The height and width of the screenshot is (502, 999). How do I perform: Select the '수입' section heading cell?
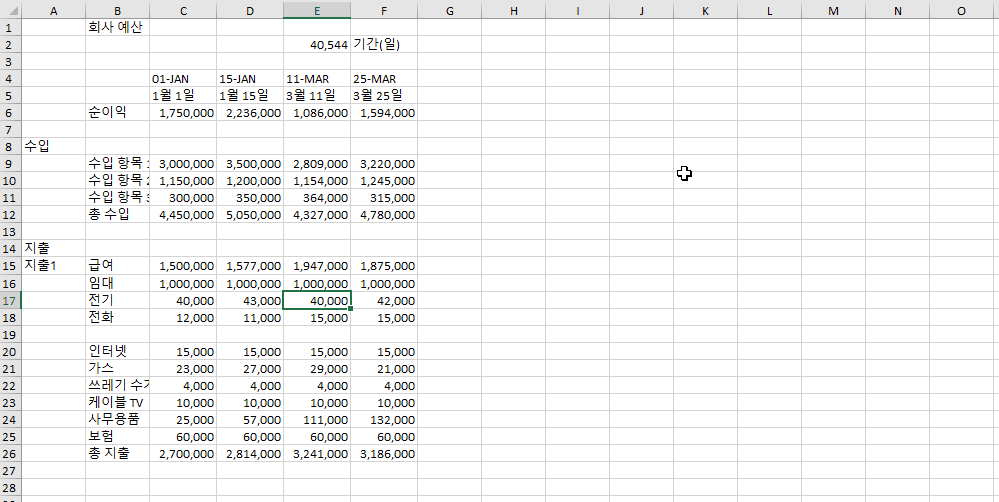click(x=54, y=147)
